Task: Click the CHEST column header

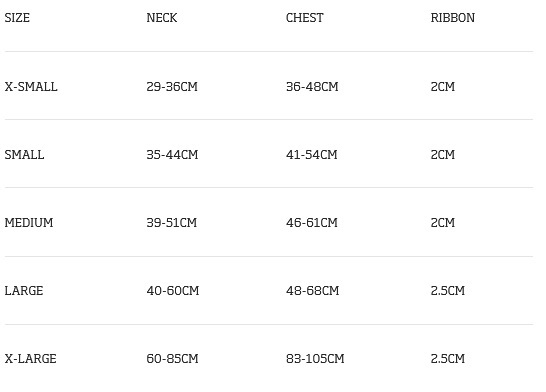Action: point(305,18)
